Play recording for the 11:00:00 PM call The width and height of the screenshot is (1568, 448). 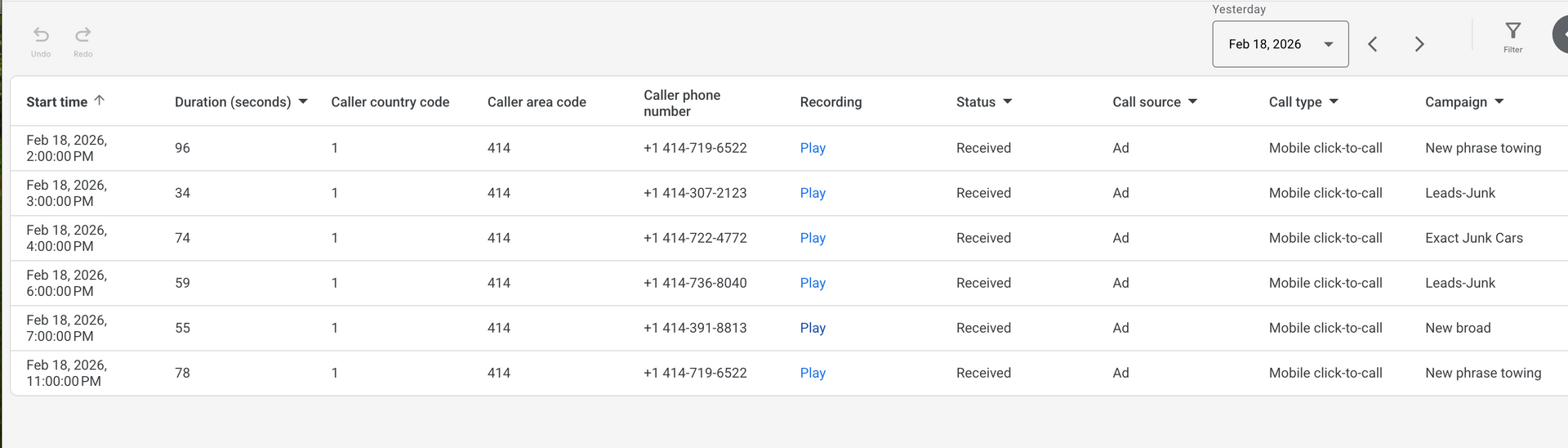click(813, 373)
